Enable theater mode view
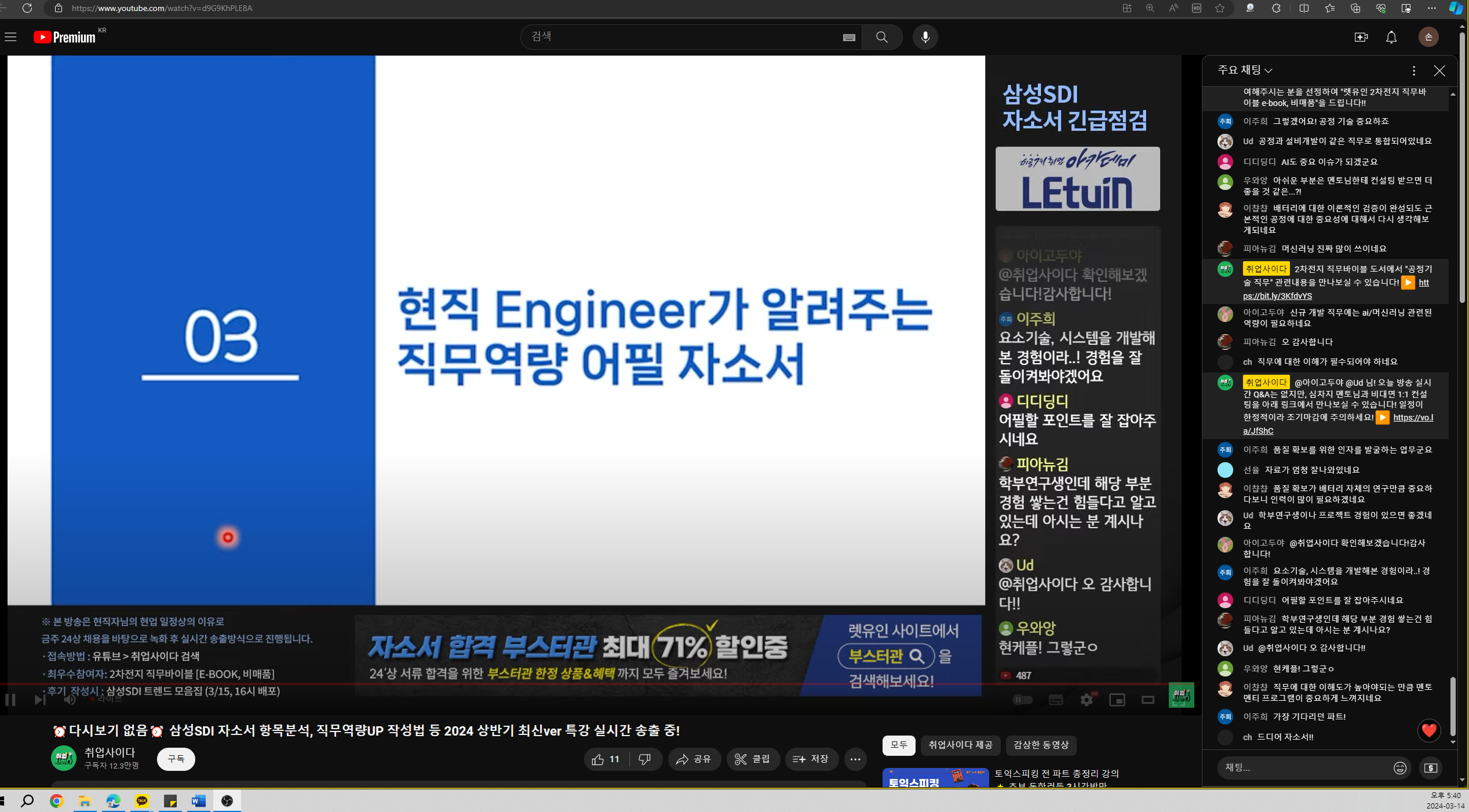 [1147, 700]
